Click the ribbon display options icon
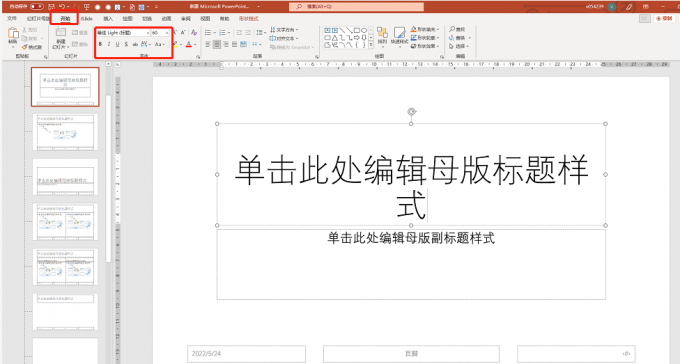 (646, 7)
